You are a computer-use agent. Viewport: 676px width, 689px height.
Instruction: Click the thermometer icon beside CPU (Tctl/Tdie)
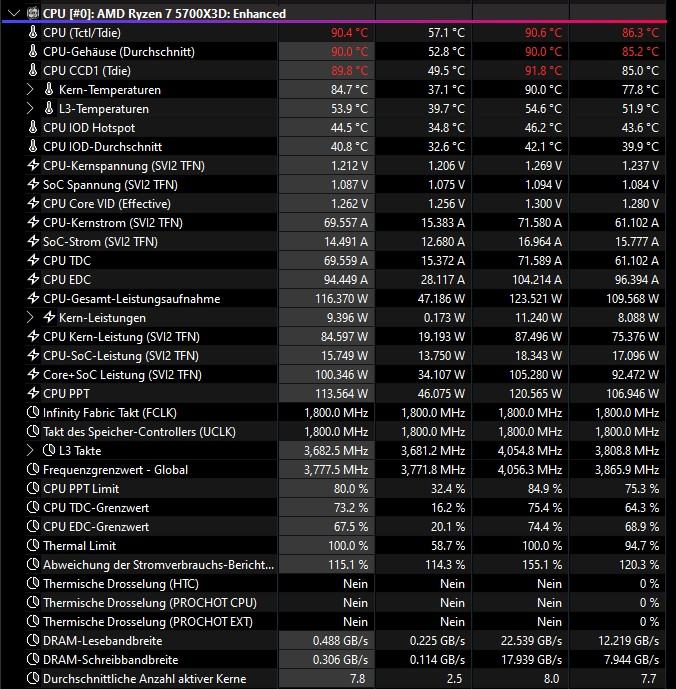point(33,33)
